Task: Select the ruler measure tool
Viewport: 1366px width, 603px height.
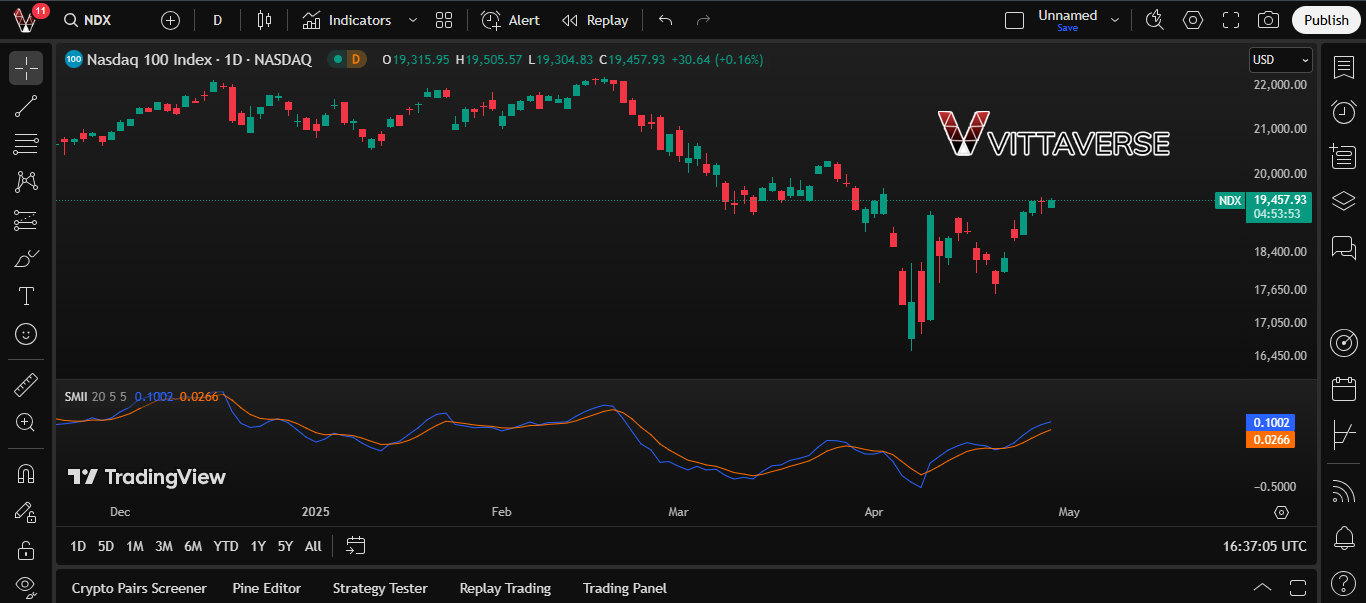Action: (26, 384)
